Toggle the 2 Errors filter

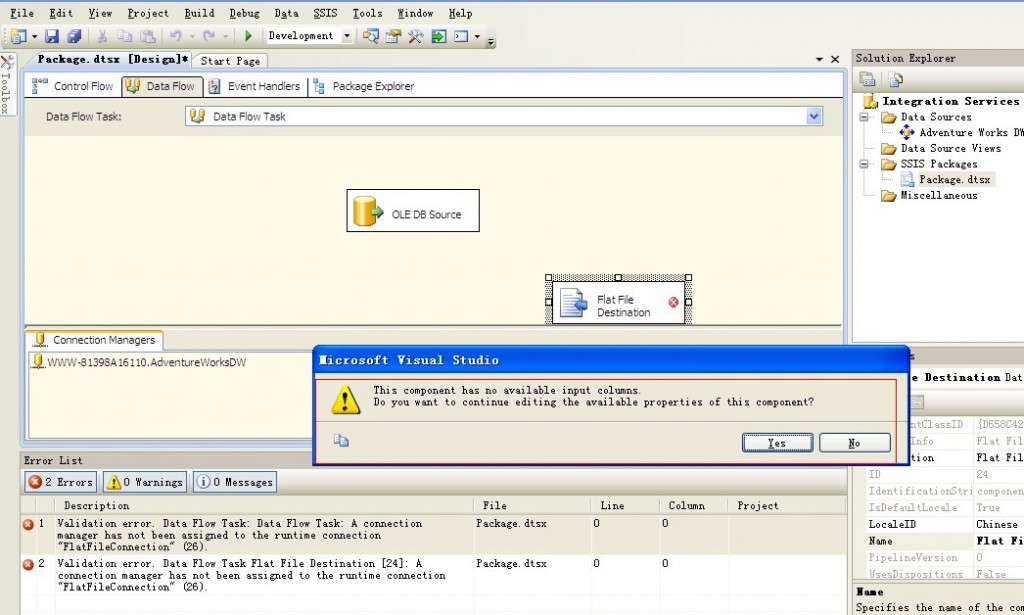pos(61,482)
